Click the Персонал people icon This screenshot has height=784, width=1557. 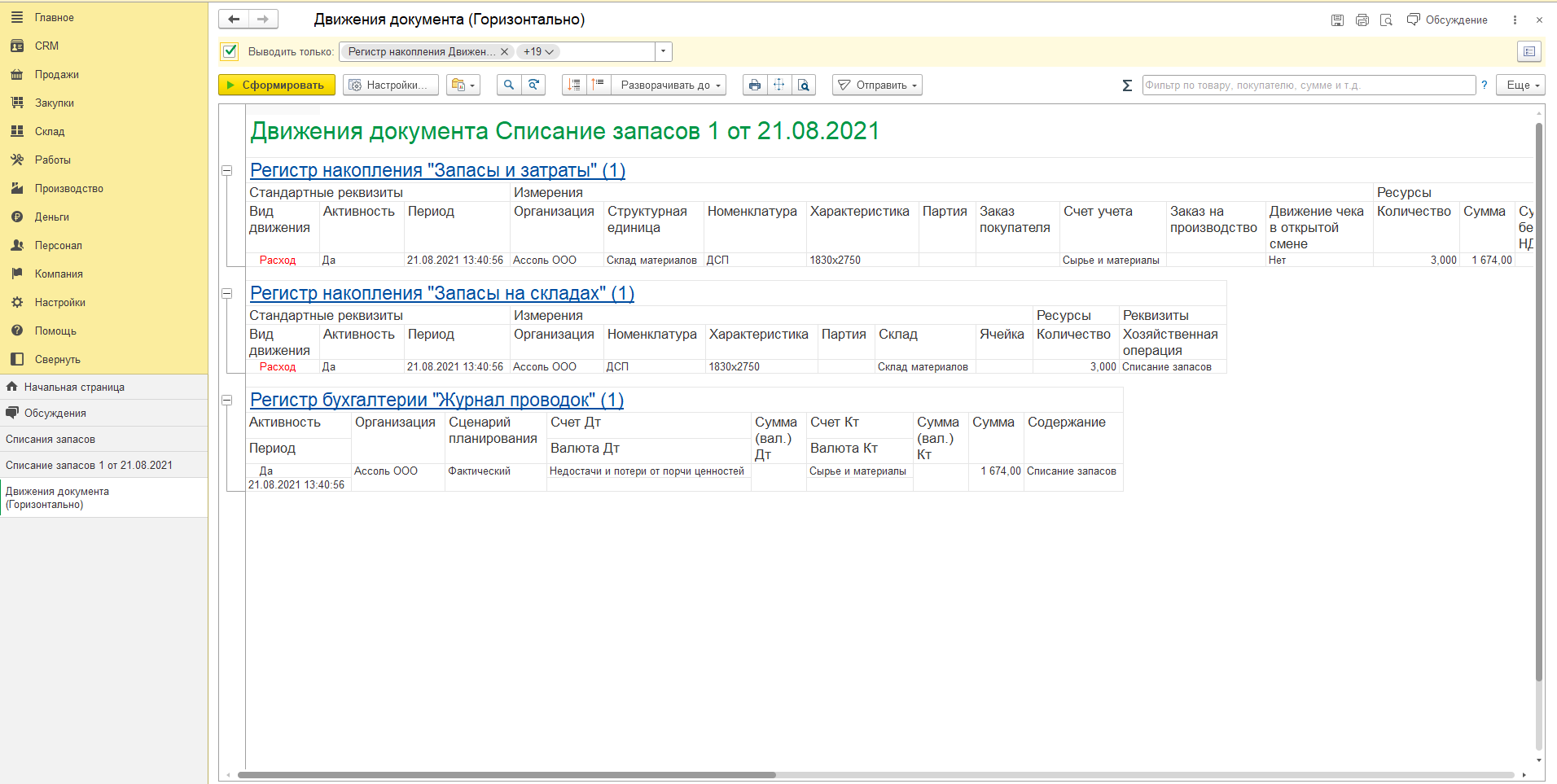(x=17, y=245)
